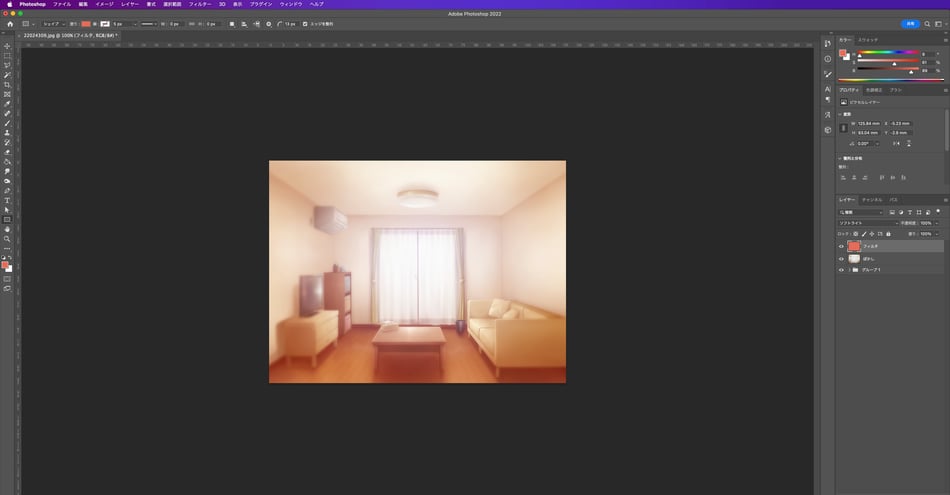
Task: Open the Apple menu
Action: point(9,4)
